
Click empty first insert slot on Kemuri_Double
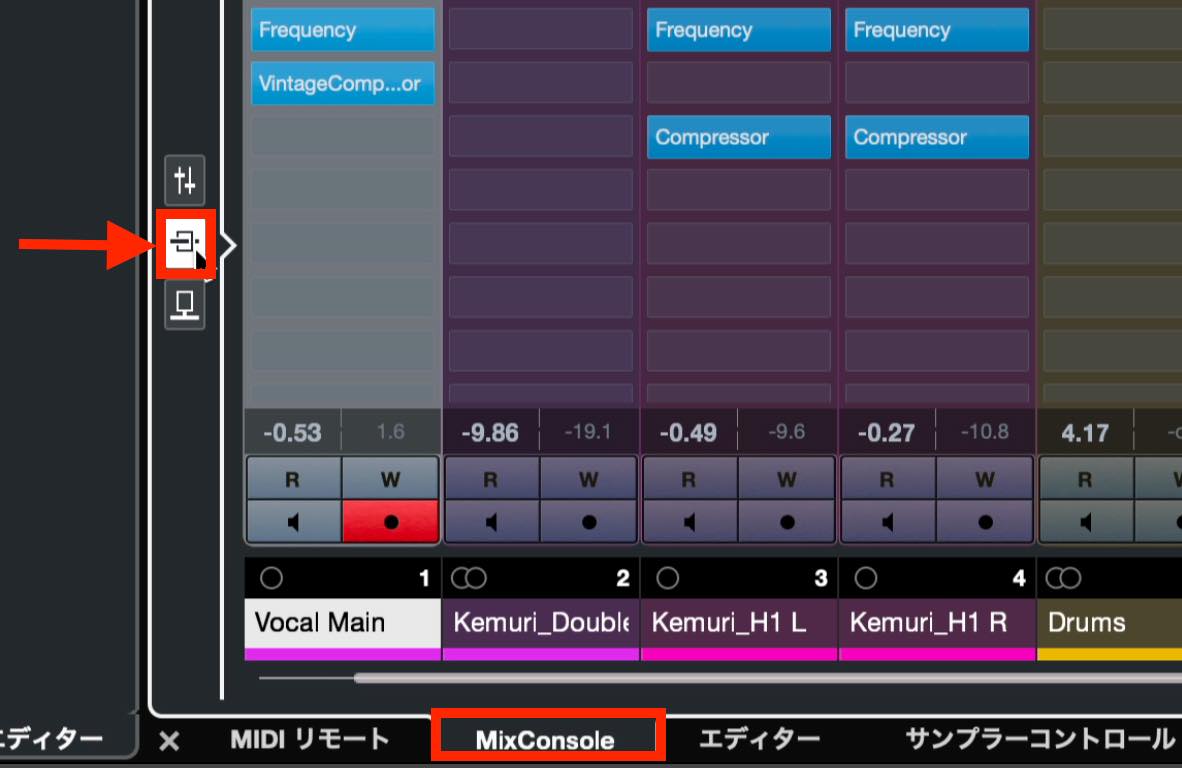tap(540, 30)
